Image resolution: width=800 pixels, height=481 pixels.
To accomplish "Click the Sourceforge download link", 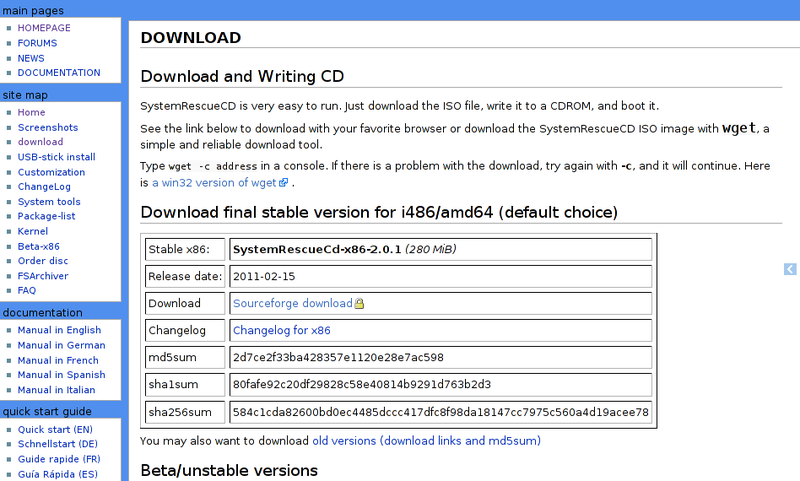I will 292,303.
